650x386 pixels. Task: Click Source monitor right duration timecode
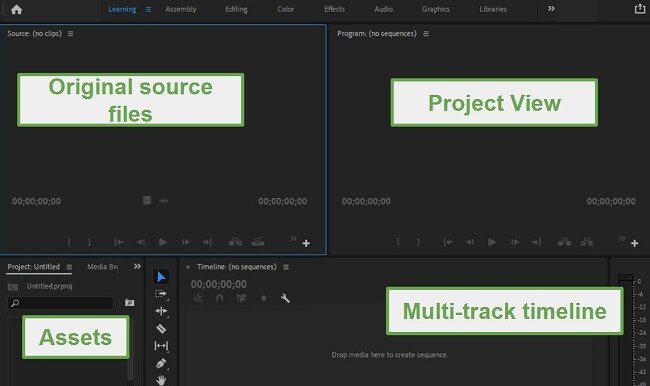pyautogui.click(x=283, y=201)
